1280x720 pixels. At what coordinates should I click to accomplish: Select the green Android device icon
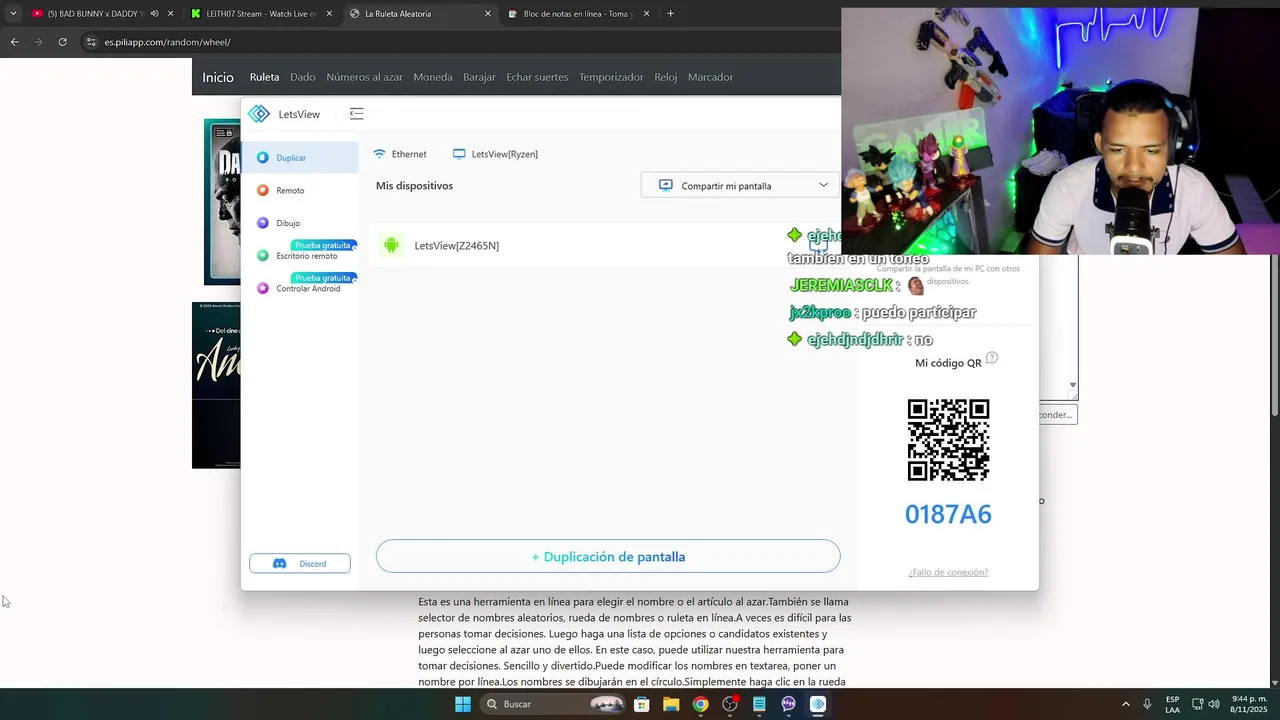tap(391, 245)
